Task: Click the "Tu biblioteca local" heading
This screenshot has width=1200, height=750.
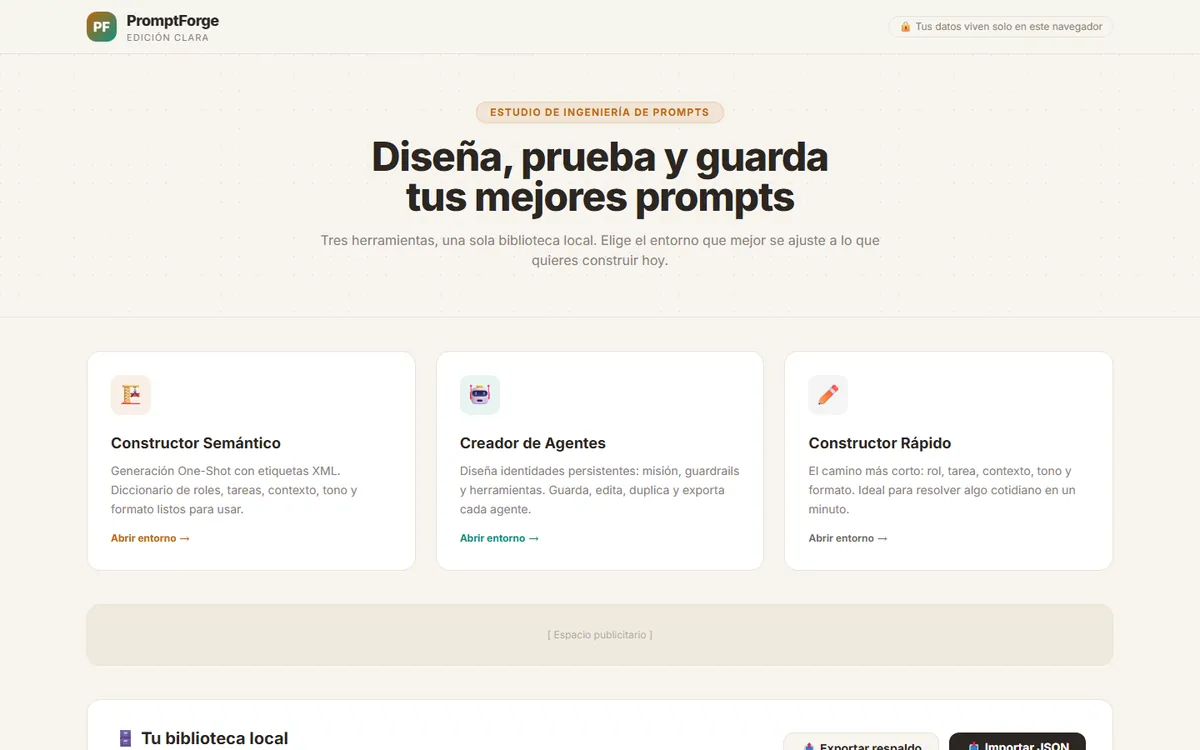Action: pyautogui.click(x=215, y=739)
